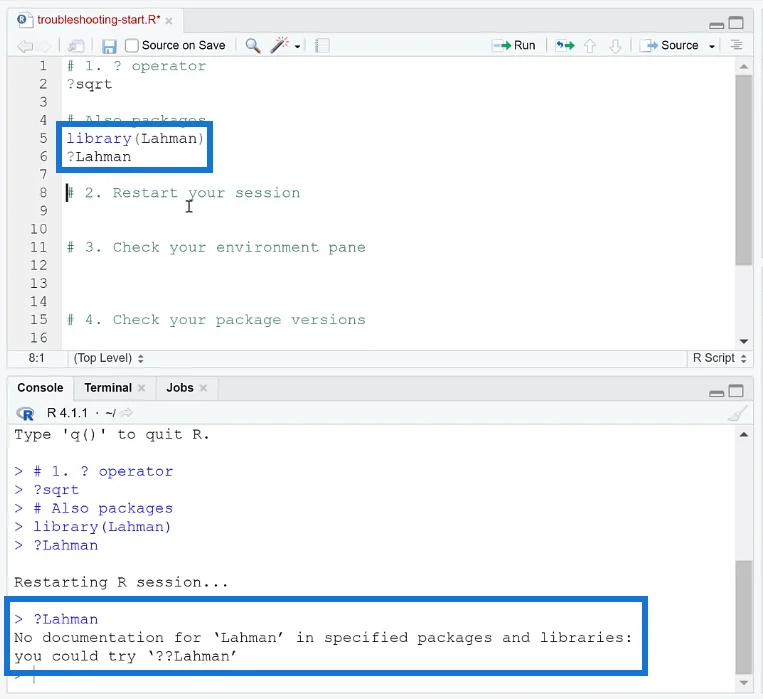
Task: Show the document outline icon
Action: [x=737, y=45]
